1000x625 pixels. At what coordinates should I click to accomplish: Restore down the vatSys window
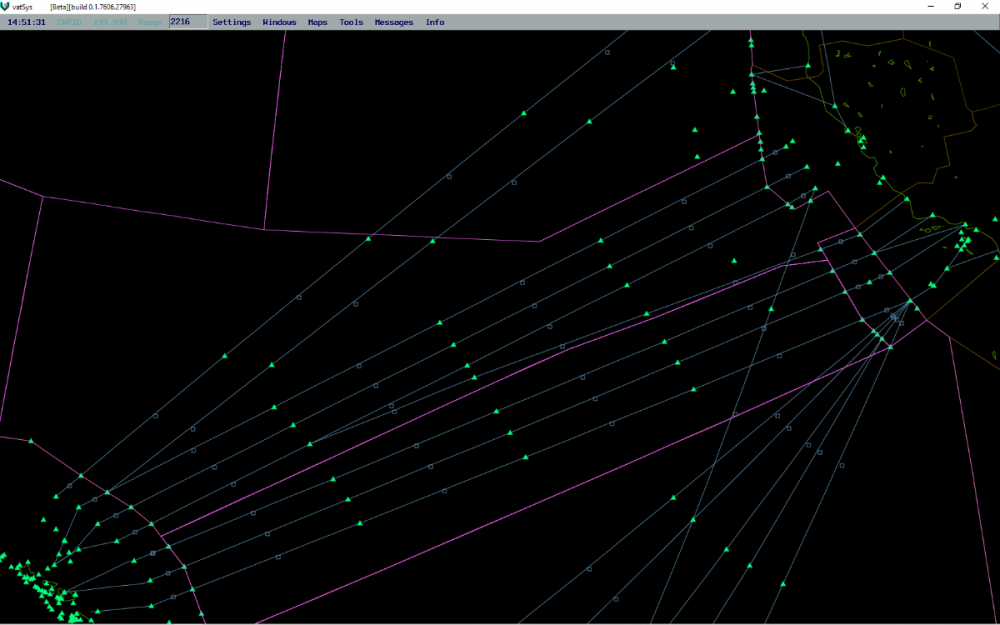pyautogui.click(x=957, y=6)
